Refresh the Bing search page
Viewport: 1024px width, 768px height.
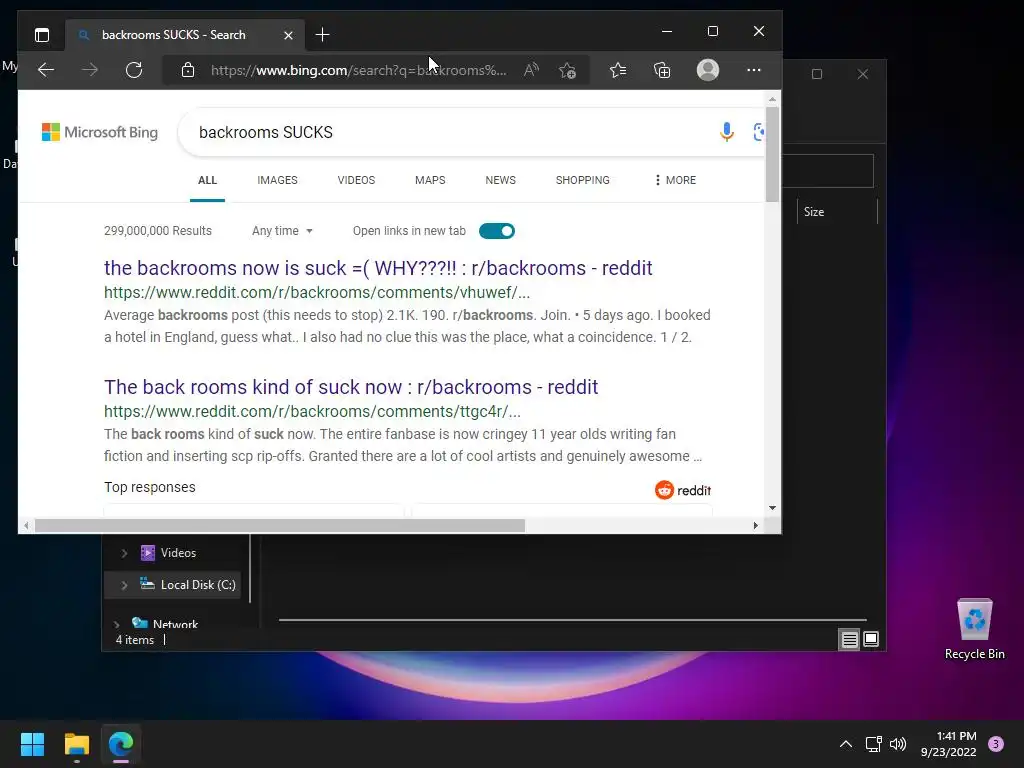coord(134,70)
